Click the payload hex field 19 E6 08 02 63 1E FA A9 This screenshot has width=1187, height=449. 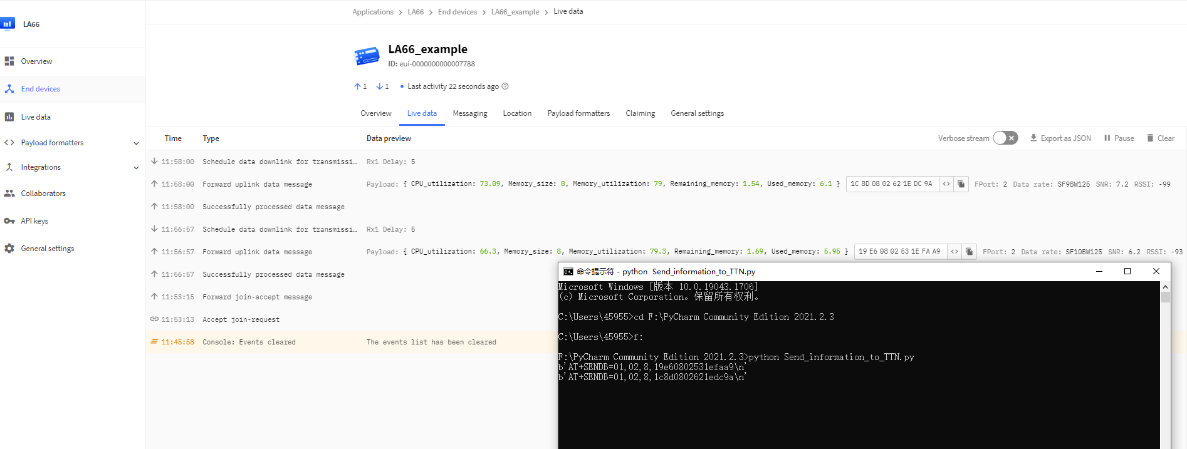coord(900,251)
